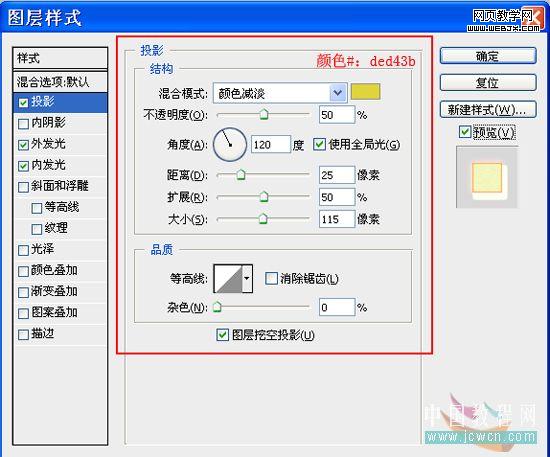Select the 内发光 list entry label
The image size is (550, 457).
click(48, 165)
